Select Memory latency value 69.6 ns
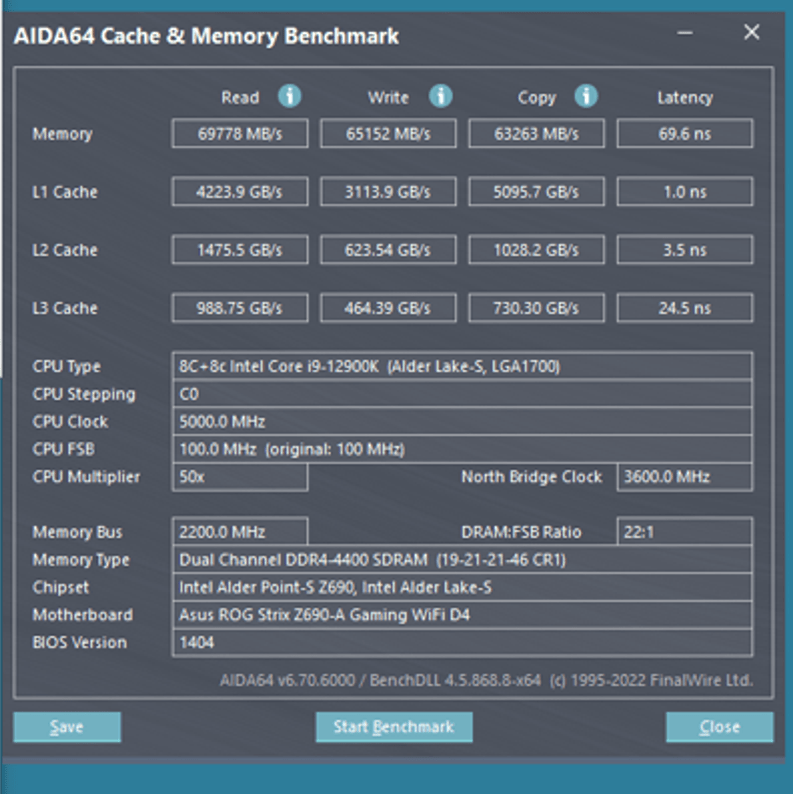The height and width of the screenshot is (794, 793). (x=685, y=134)
